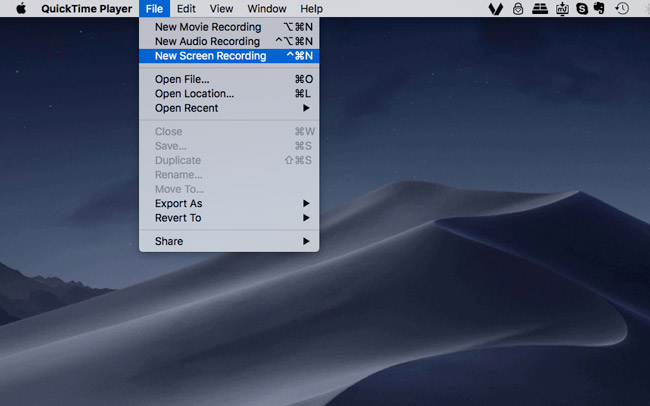Expand the Share submenu
650x406 pixels.
[229, 241]
